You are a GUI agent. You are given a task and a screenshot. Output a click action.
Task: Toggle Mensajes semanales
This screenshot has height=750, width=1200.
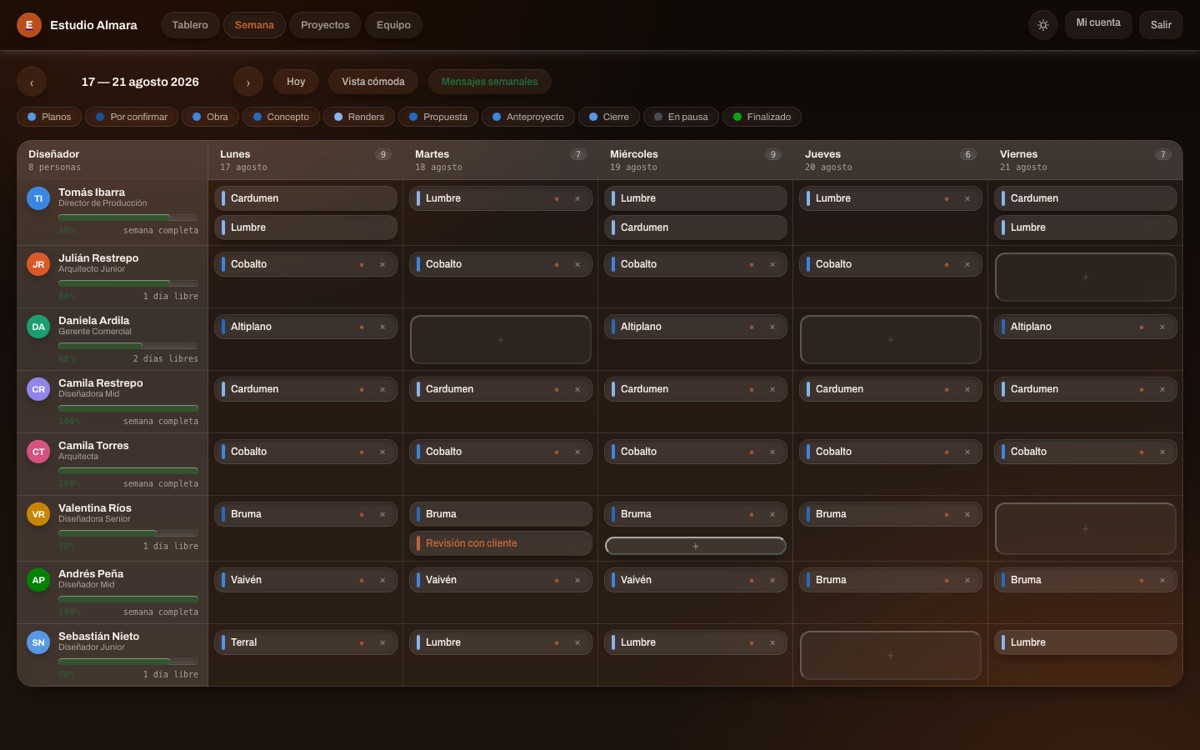click(489, 82)
